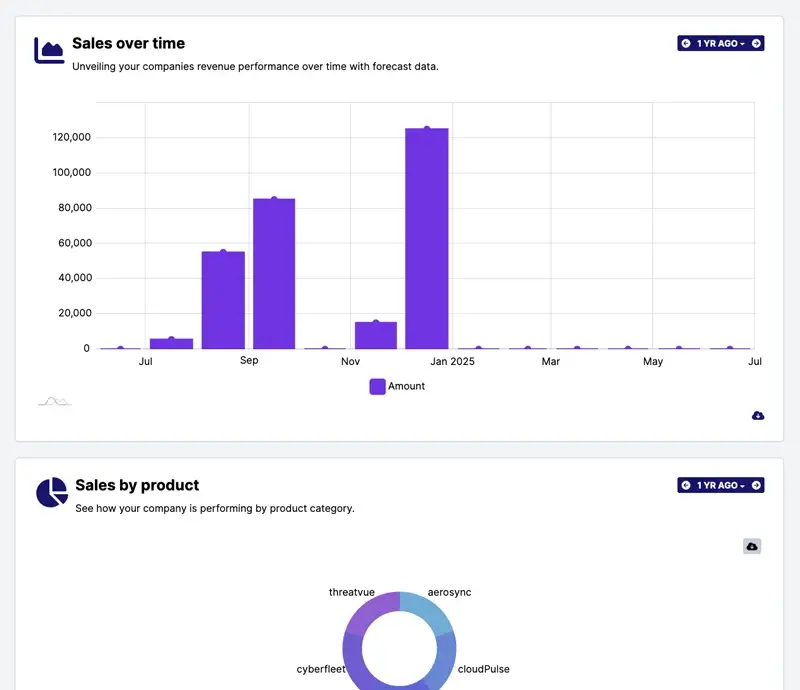Screen dimensions: 800x690
Task: Click the tallest bar near Jan 2025
Action: (427, 238)
